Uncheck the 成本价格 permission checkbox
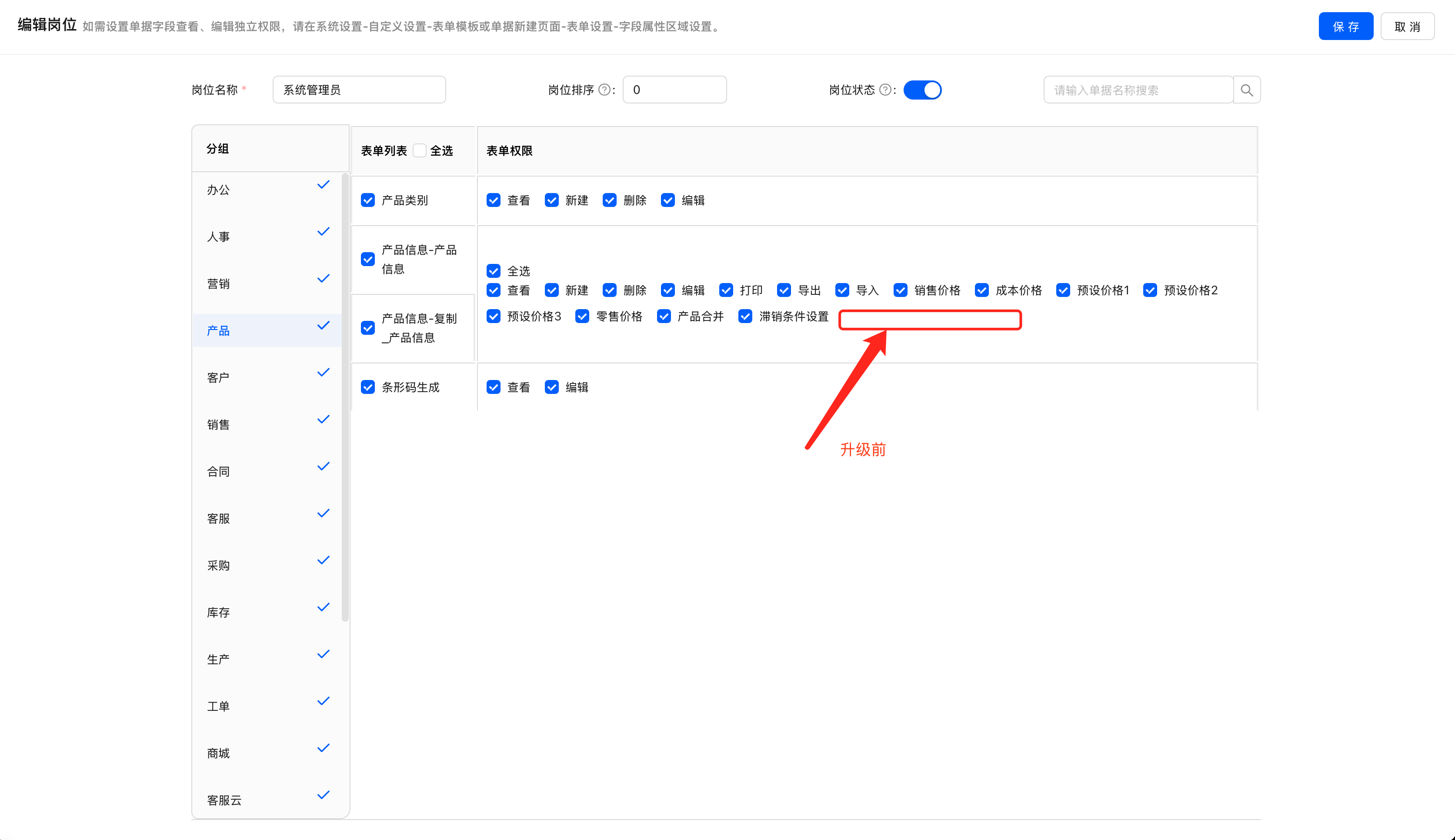 click(x=981, y=290)
